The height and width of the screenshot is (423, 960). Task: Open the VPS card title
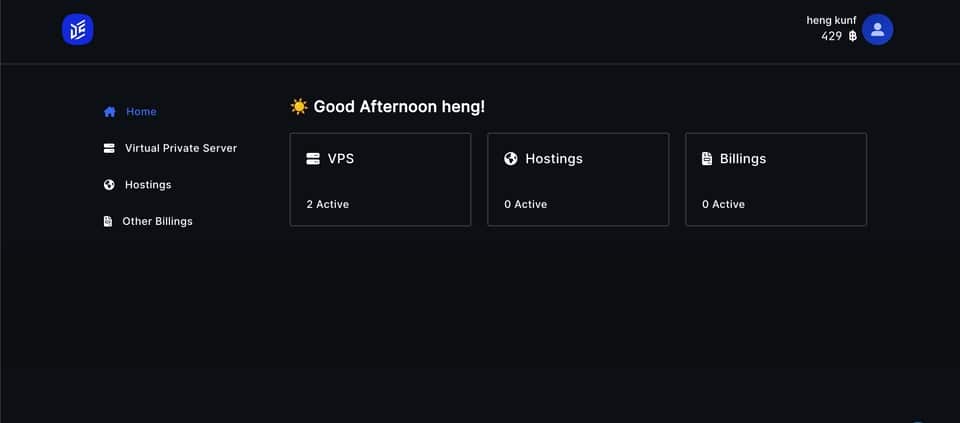tap(340, 159)
